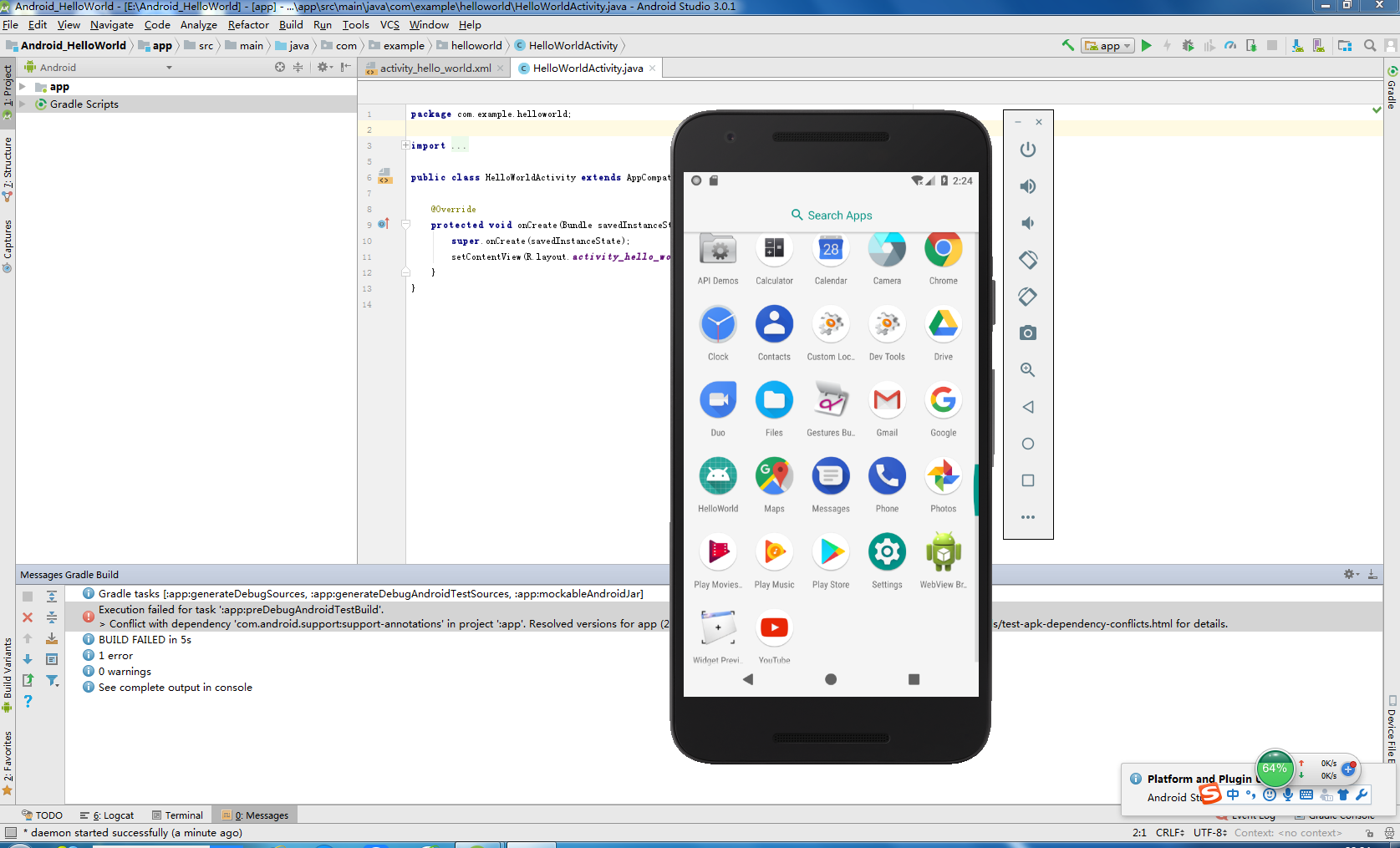The image size is (1400, 848).
Task: Open the Structure side panel
Action: point(8,170)
